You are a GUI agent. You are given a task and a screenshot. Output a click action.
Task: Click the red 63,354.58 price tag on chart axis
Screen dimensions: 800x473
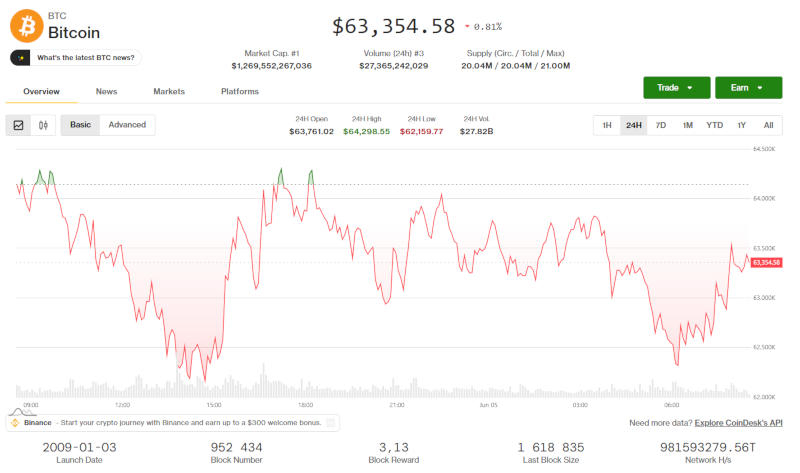pos(766,262)
